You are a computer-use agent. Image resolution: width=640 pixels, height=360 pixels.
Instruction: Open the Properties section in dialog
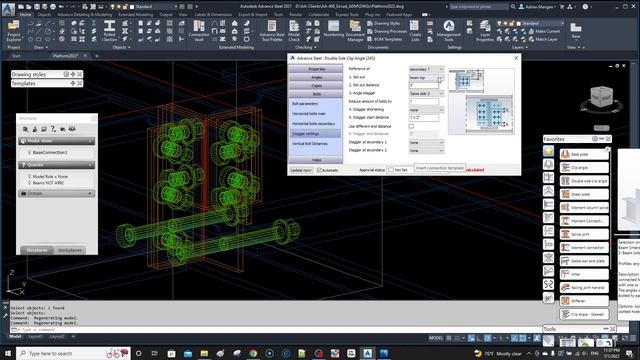click(316, 69)
